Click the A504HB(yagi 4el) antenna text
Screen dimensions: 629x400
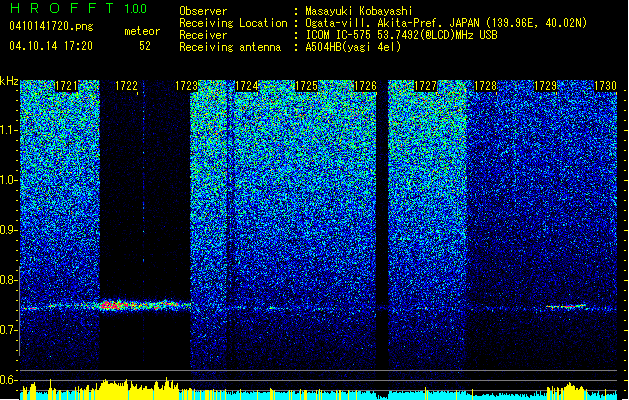click(353, 47)
